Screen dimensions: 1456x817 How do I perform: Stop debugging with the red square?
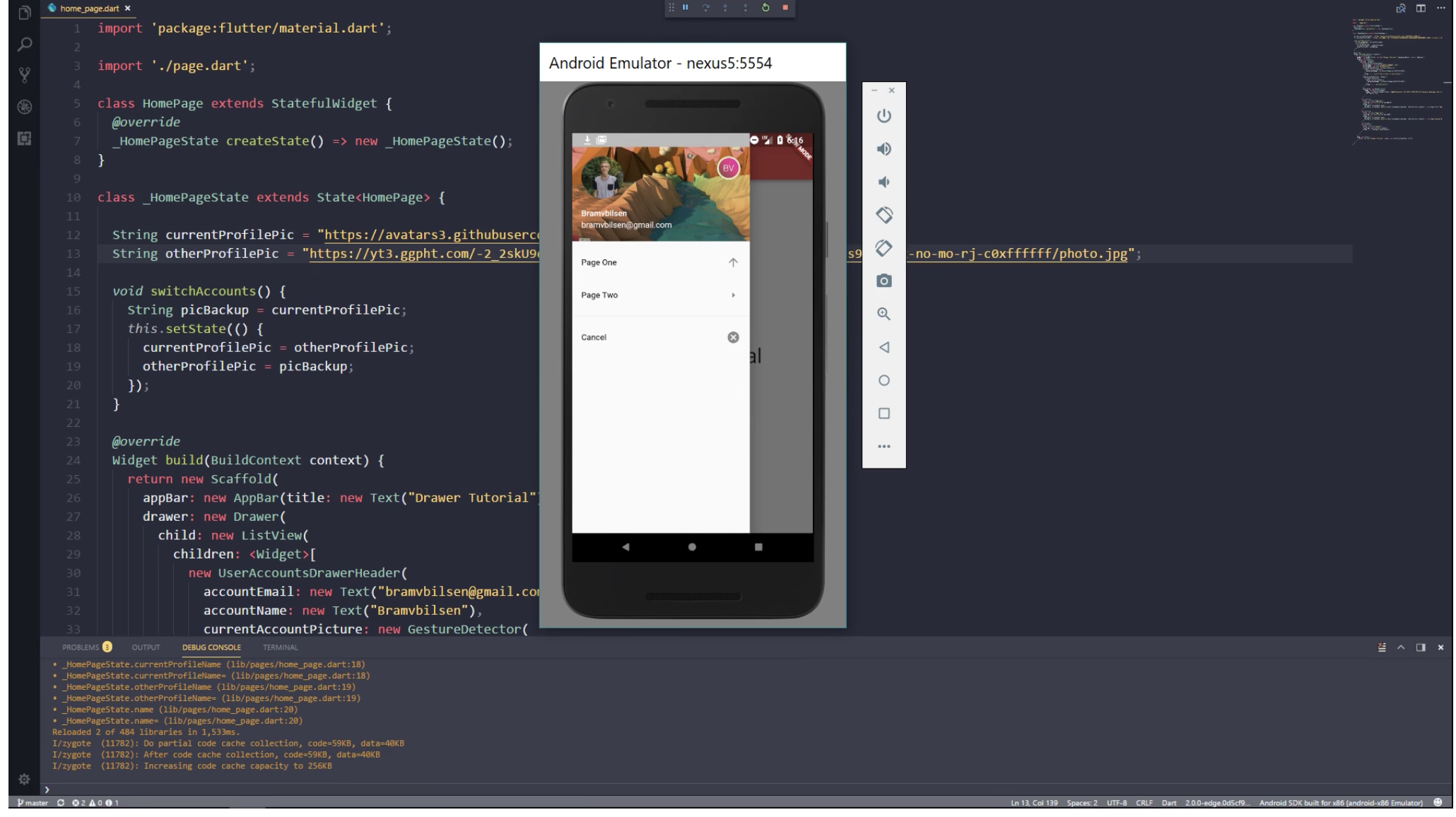point(785,7)
